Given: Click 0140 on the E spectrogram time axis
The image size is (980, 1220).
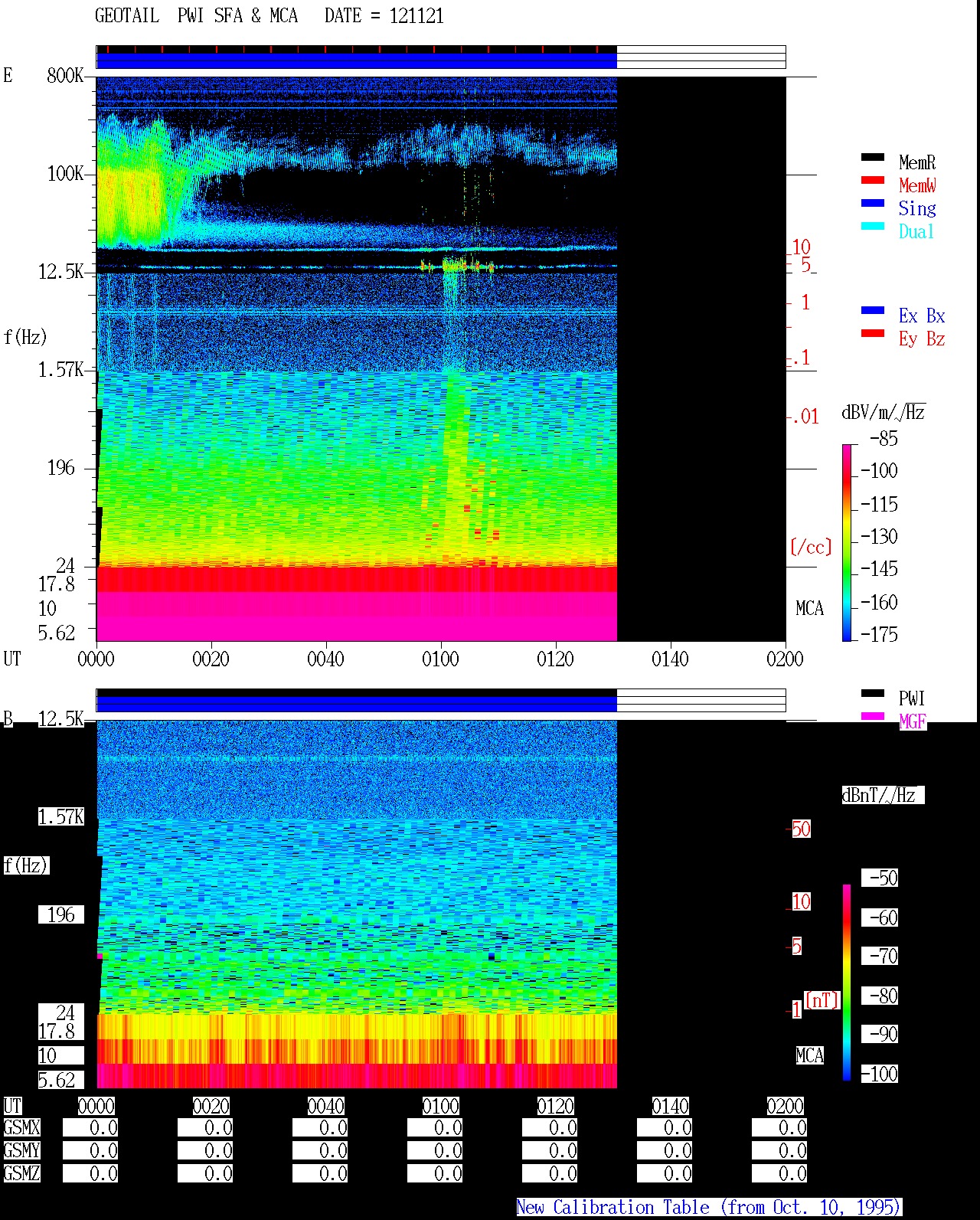Looking at the screenshot, I should click(x=670, y=659).
